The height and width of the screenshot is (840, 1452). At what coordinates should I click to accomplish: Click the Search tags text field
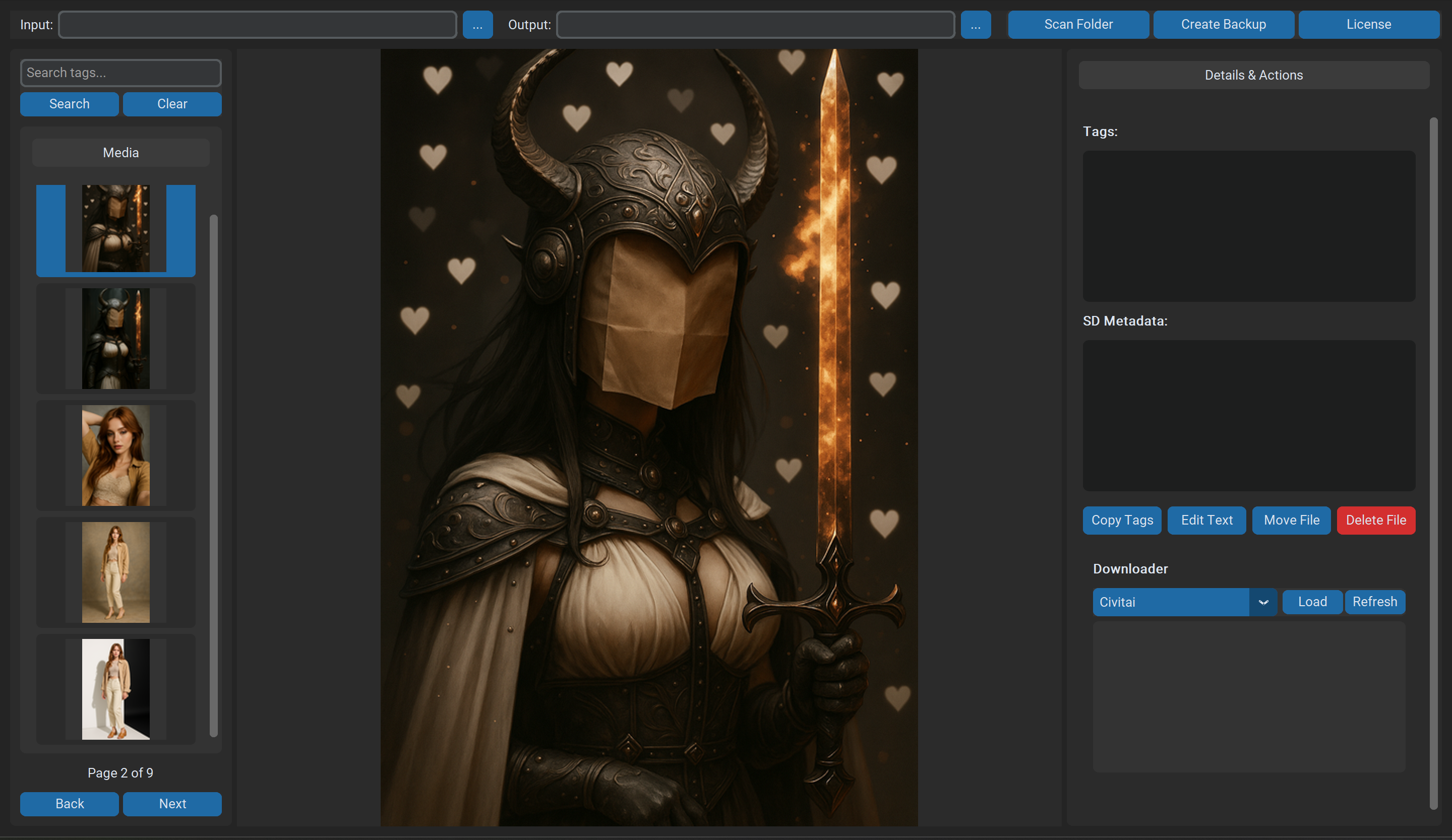[x=120, y=73]
